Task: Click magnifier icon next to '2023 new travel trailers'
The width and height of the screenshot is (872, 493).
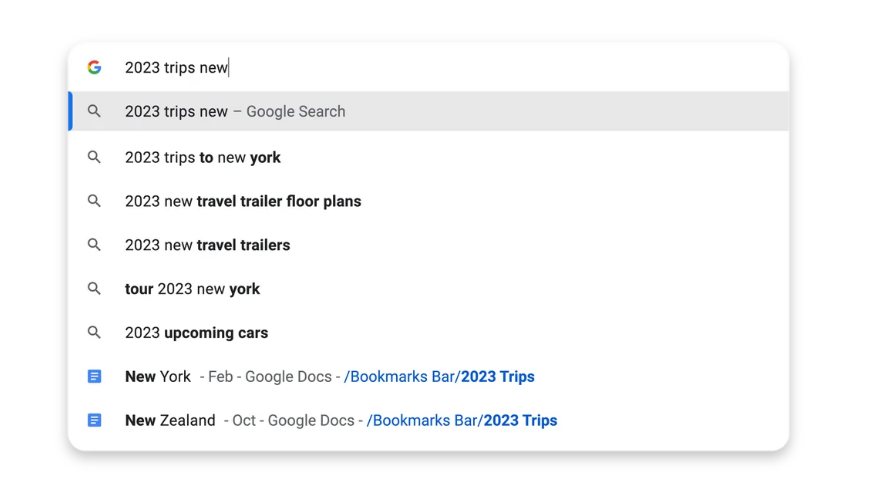Action: pyautogui.click(x=94, y=245)
